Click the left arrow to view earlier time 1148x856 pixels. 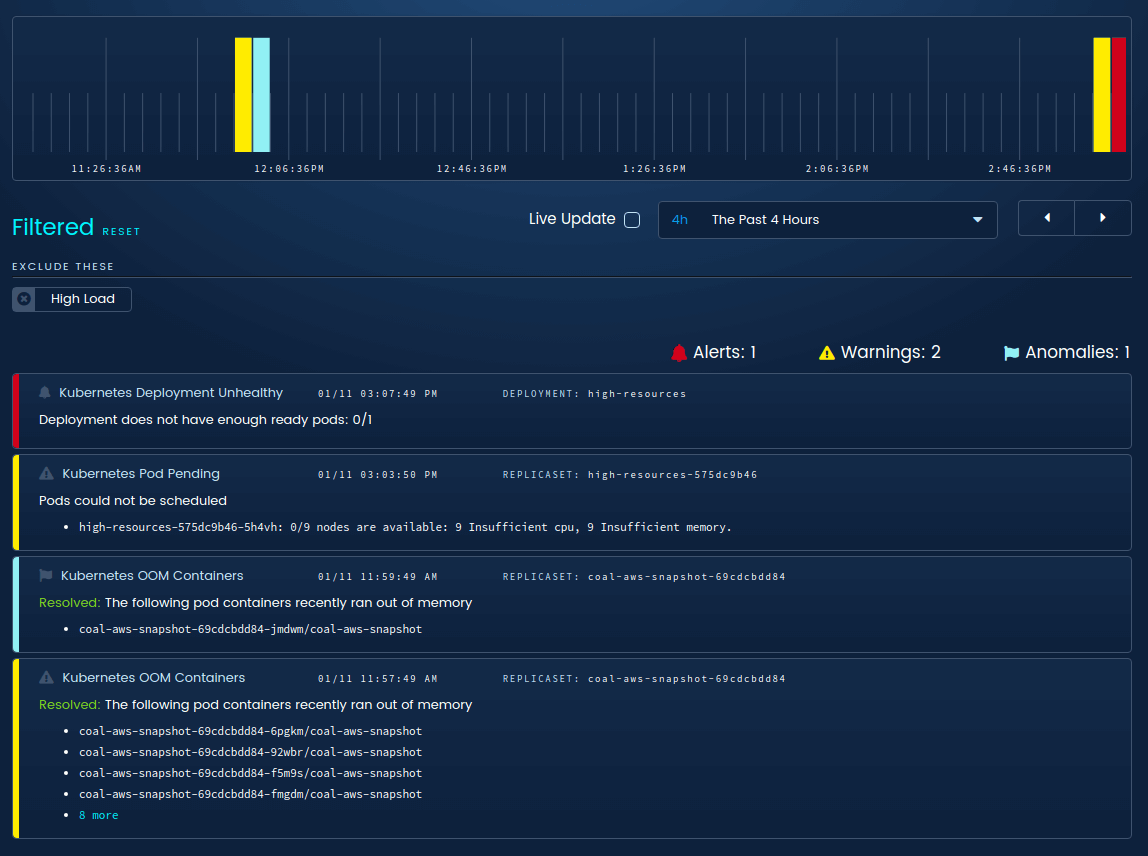(x=1046, y=218)
